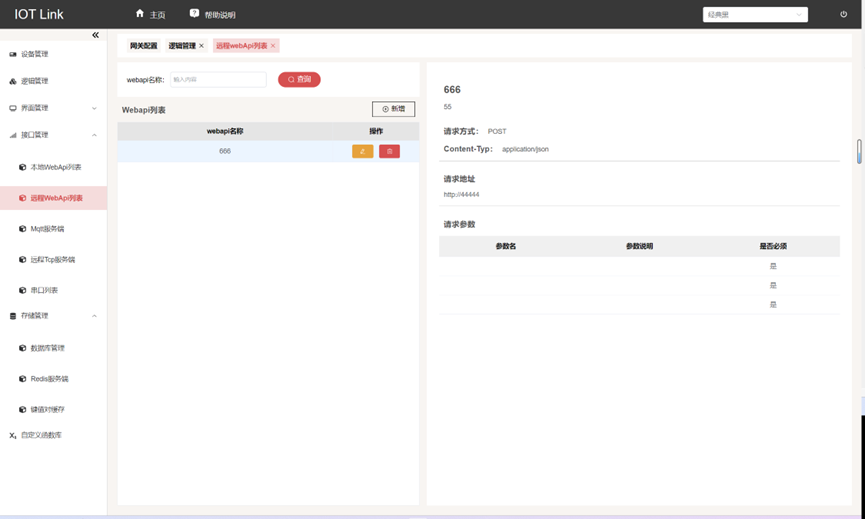Delete the 666 webapi entry
Viewport: 865px width, 519px height.
389,151
